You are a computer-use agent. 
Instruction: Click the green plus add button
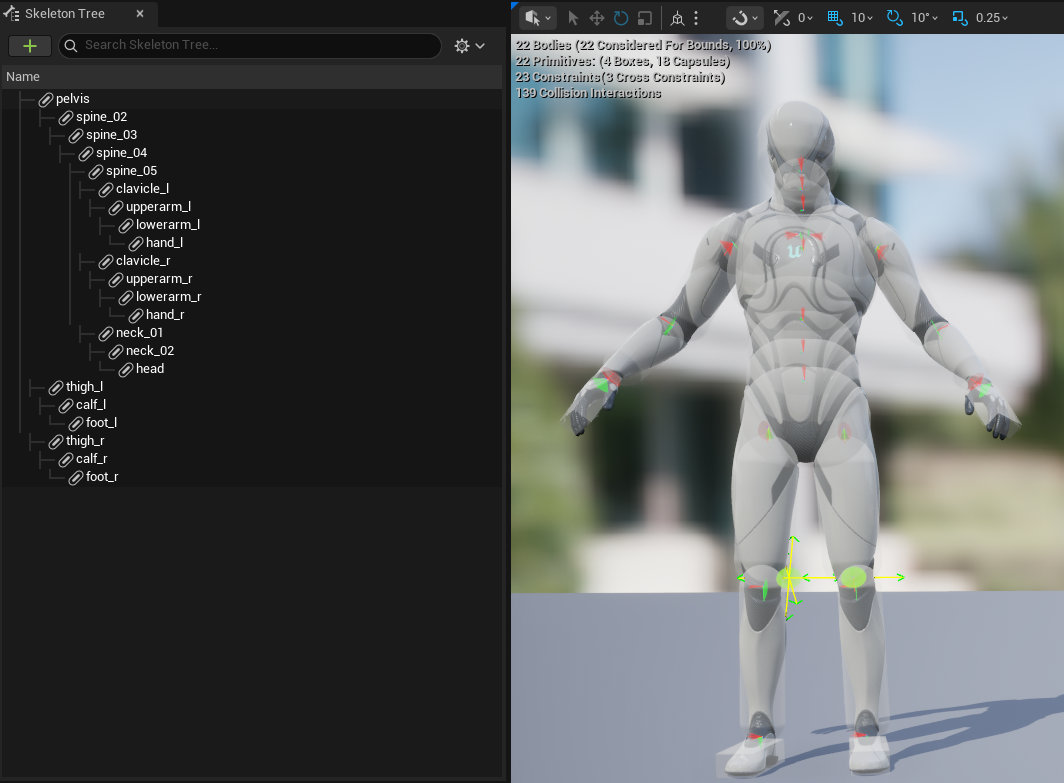coord(30,46)
